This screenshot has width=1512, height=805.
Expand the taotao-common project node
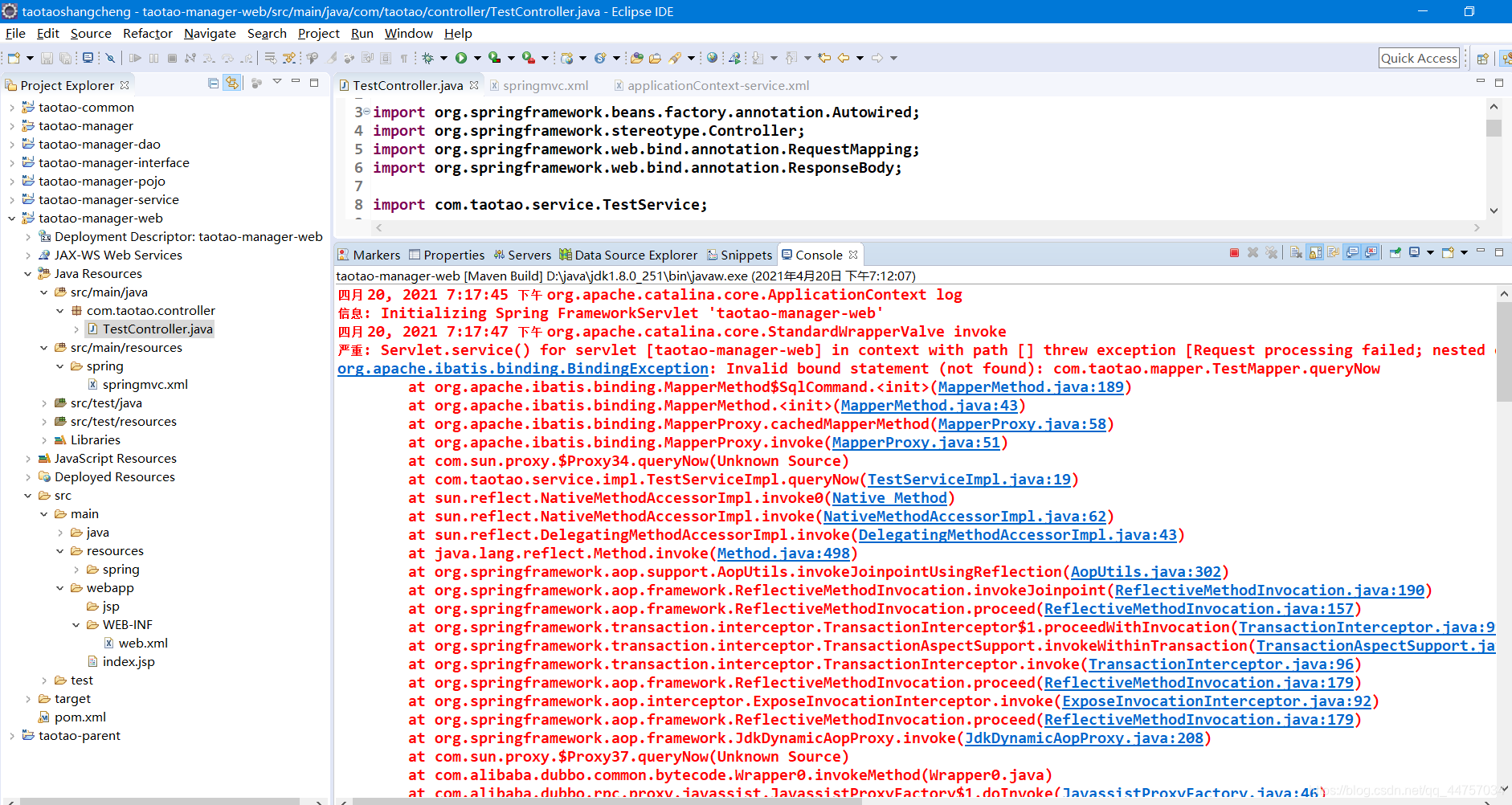[11, 108]
